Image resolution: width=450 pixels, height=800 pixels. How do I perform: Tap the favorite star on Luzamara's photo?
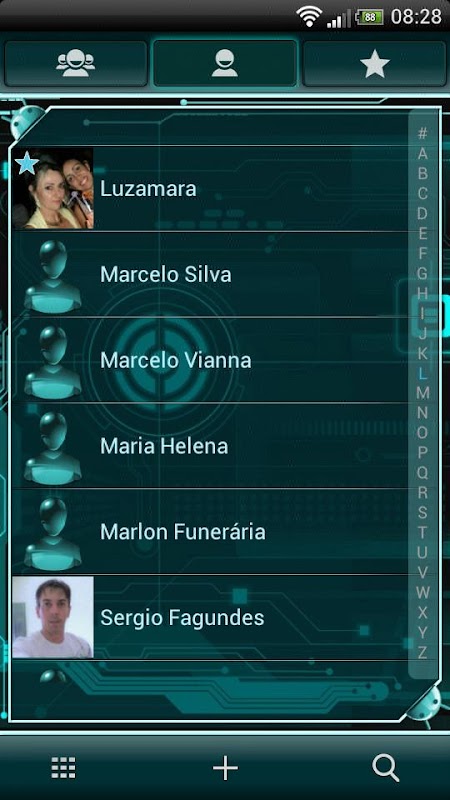(x=27, y=163)
